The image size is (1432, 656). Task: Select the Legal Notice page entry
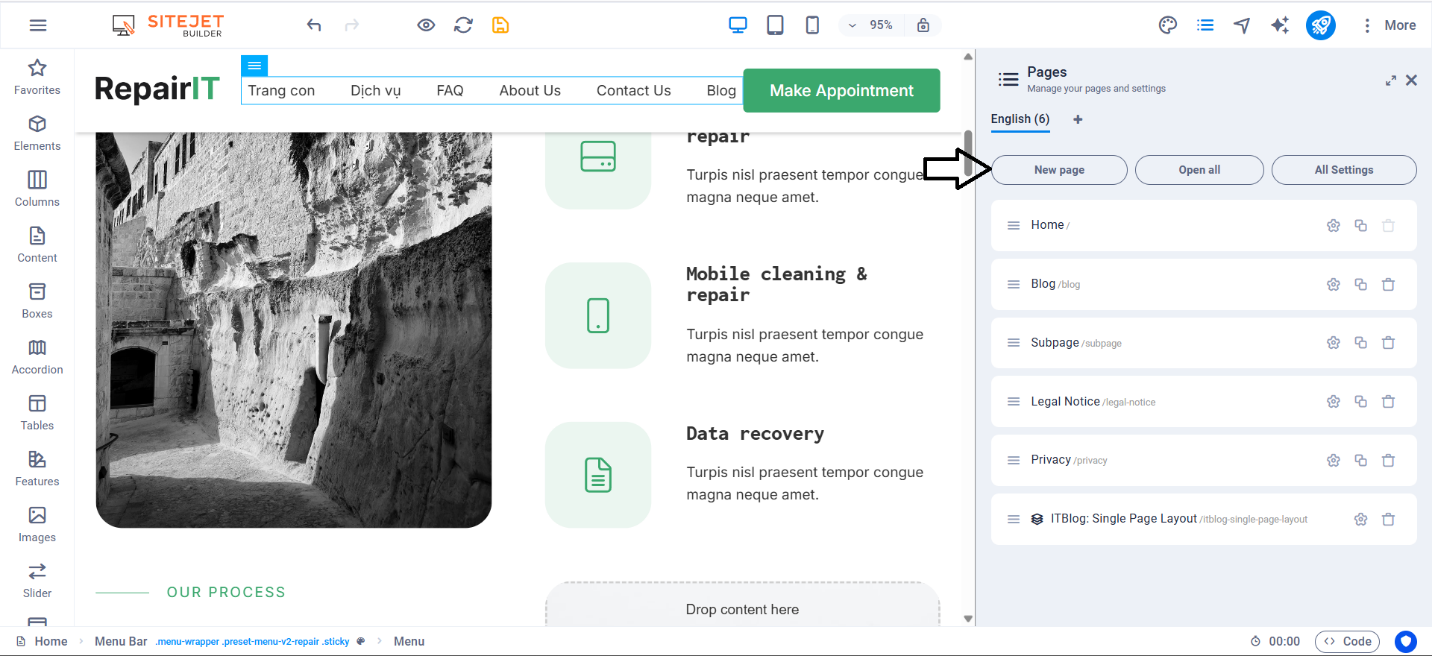(x=1065, y=401)
